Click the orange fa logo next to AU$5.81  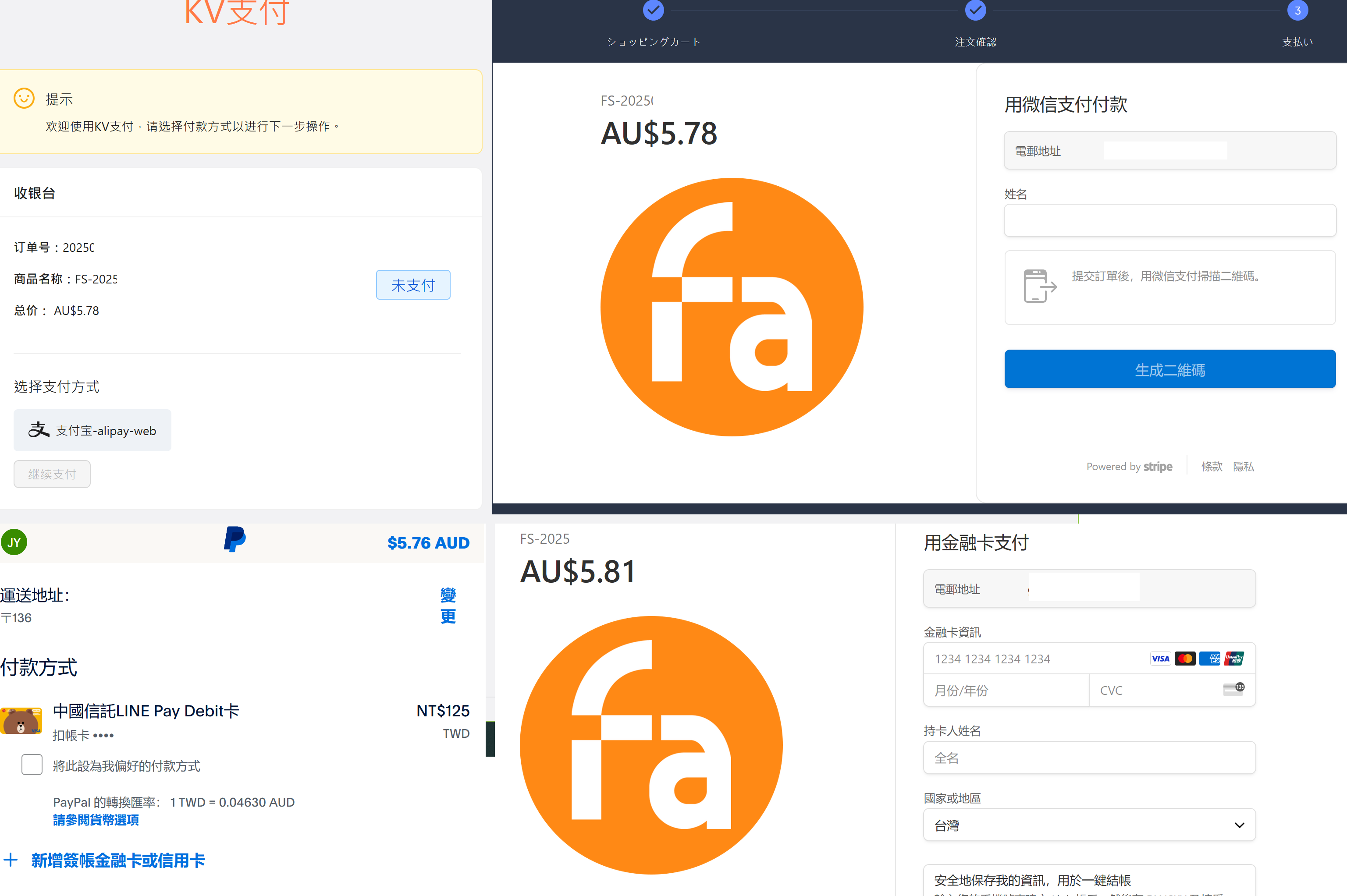click(651, 745)
